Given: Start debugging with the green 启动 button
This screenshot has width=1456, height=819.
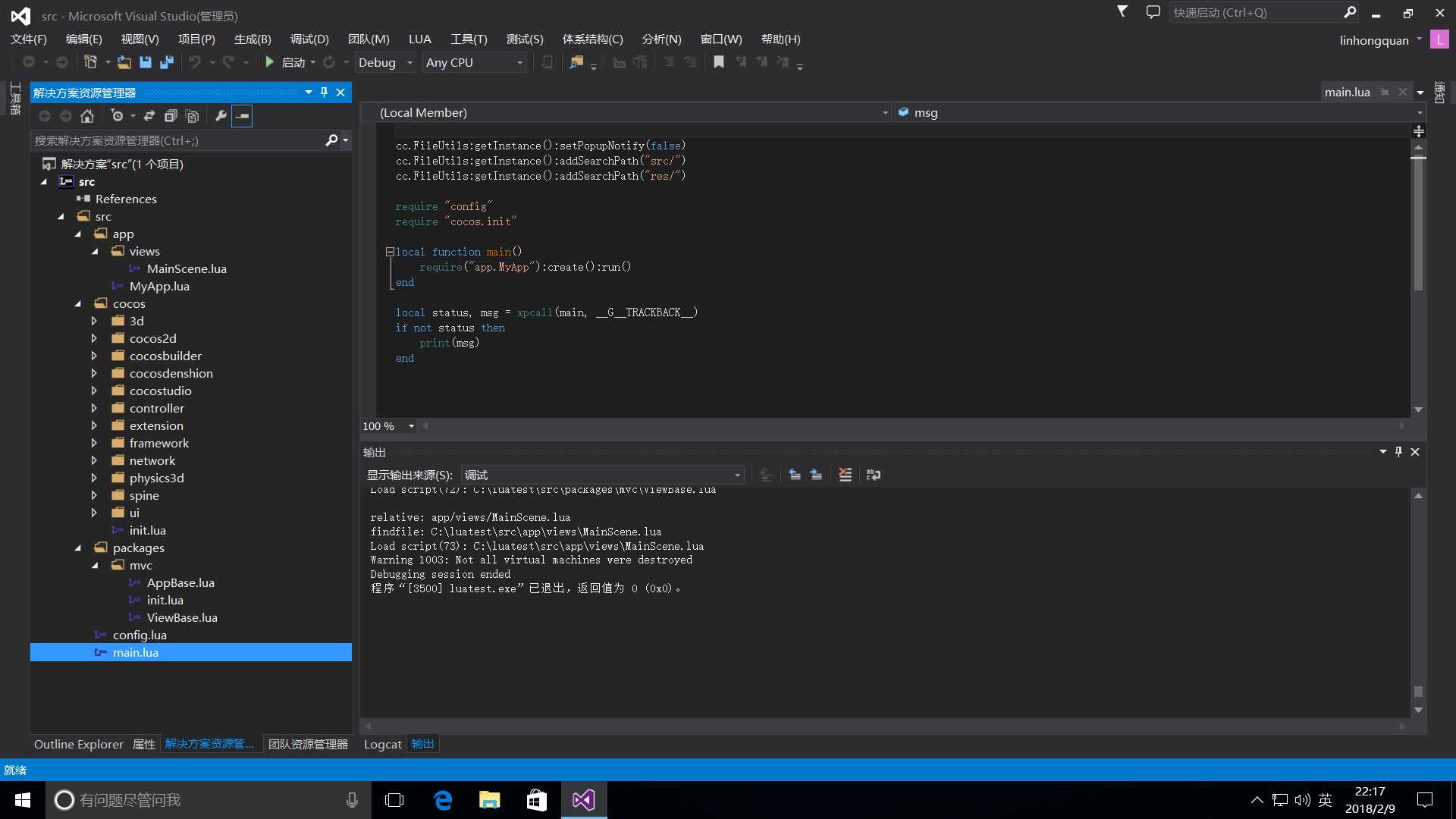Looking at the screenshot, I should tap(286, 62).
